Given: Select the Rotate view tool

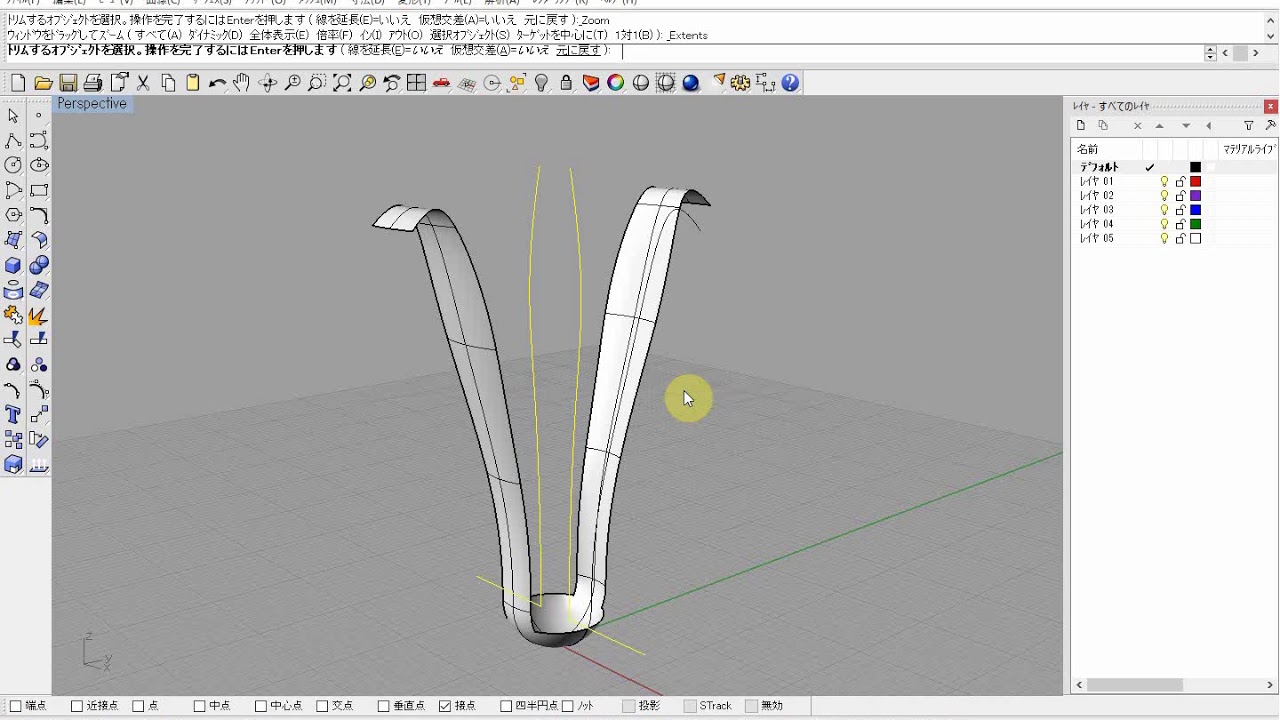Looking at the screenshot, I should point(267,83).
